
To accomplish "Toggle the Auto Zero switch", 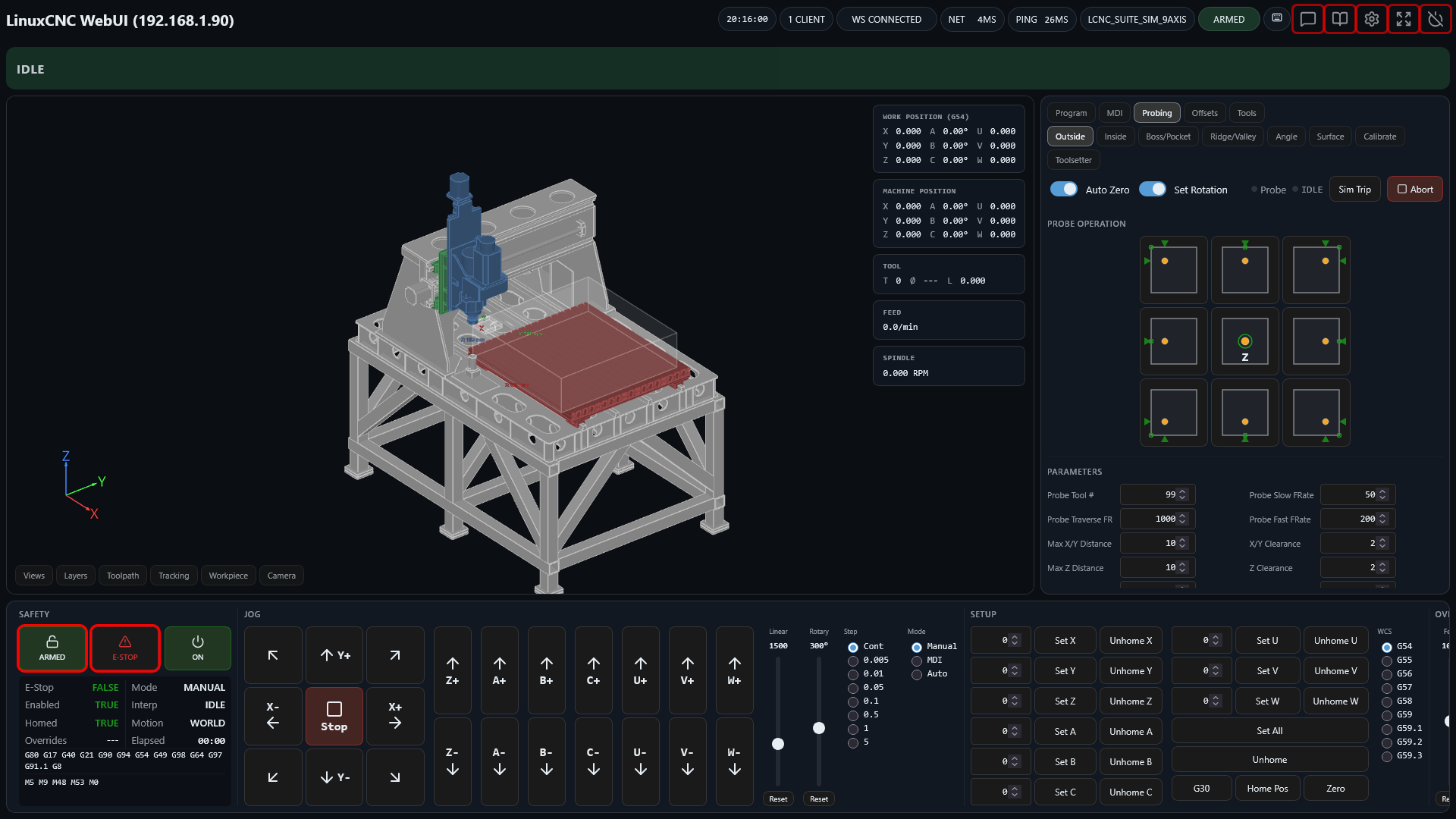I will coord(1063,190).
